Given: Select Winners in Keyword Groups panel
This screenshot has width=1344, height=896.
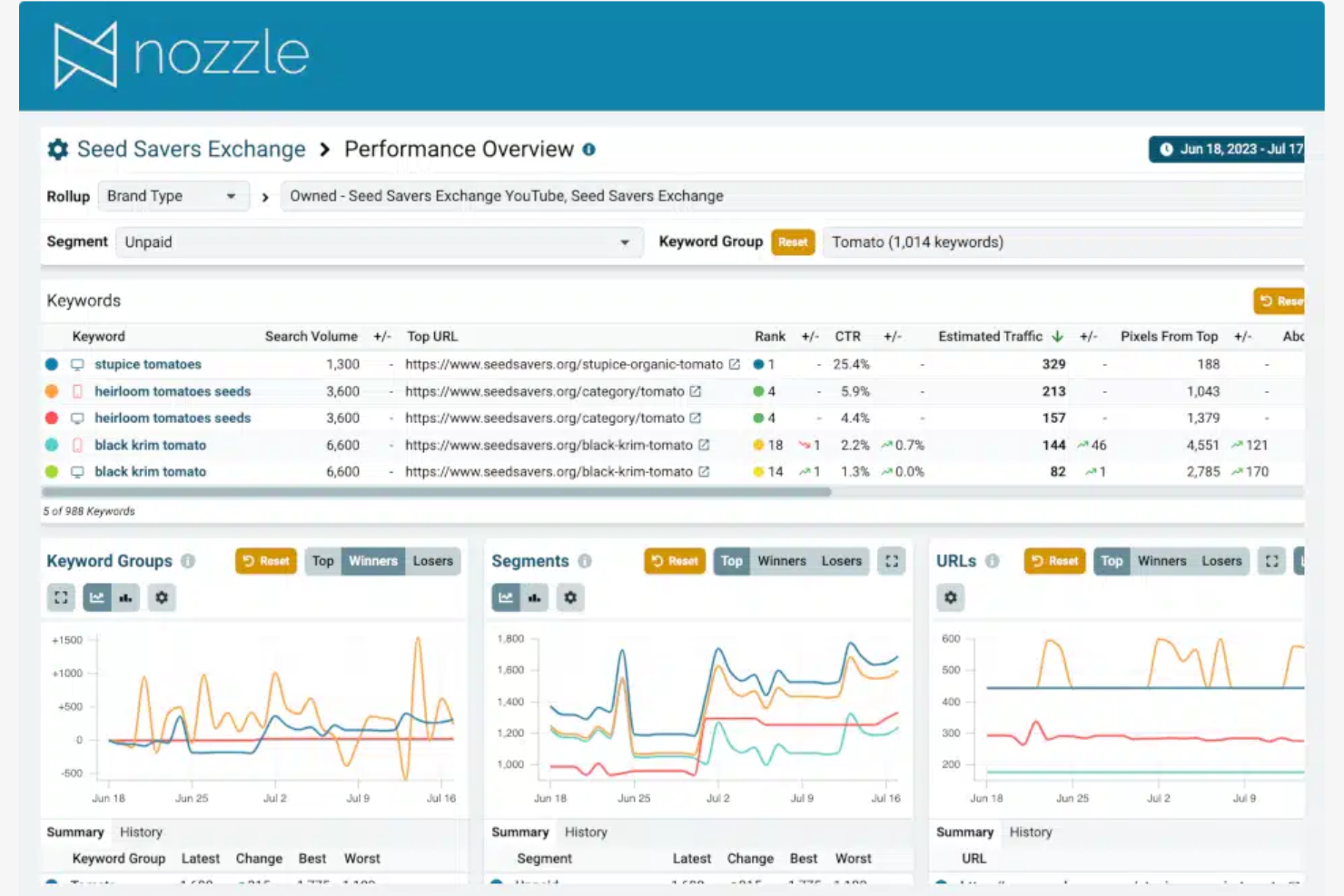Looking at the screenshot, I should 373,561.
